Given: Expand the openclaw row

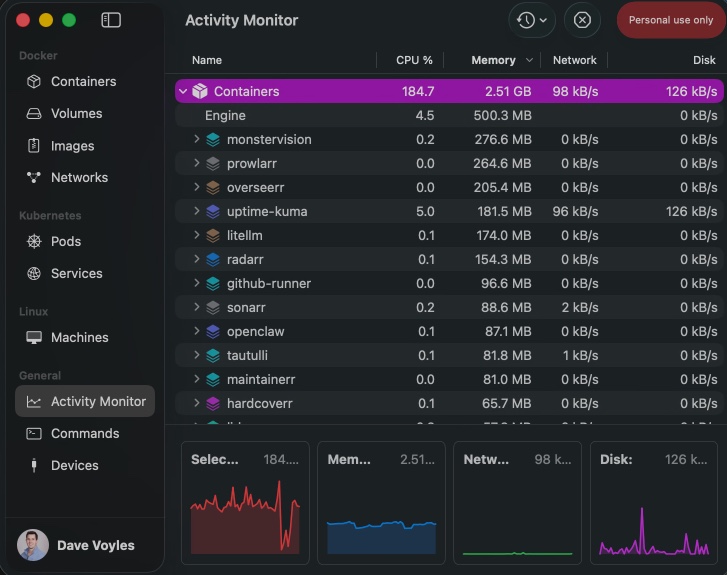Looking at the screenshot, I should (197, 331).
